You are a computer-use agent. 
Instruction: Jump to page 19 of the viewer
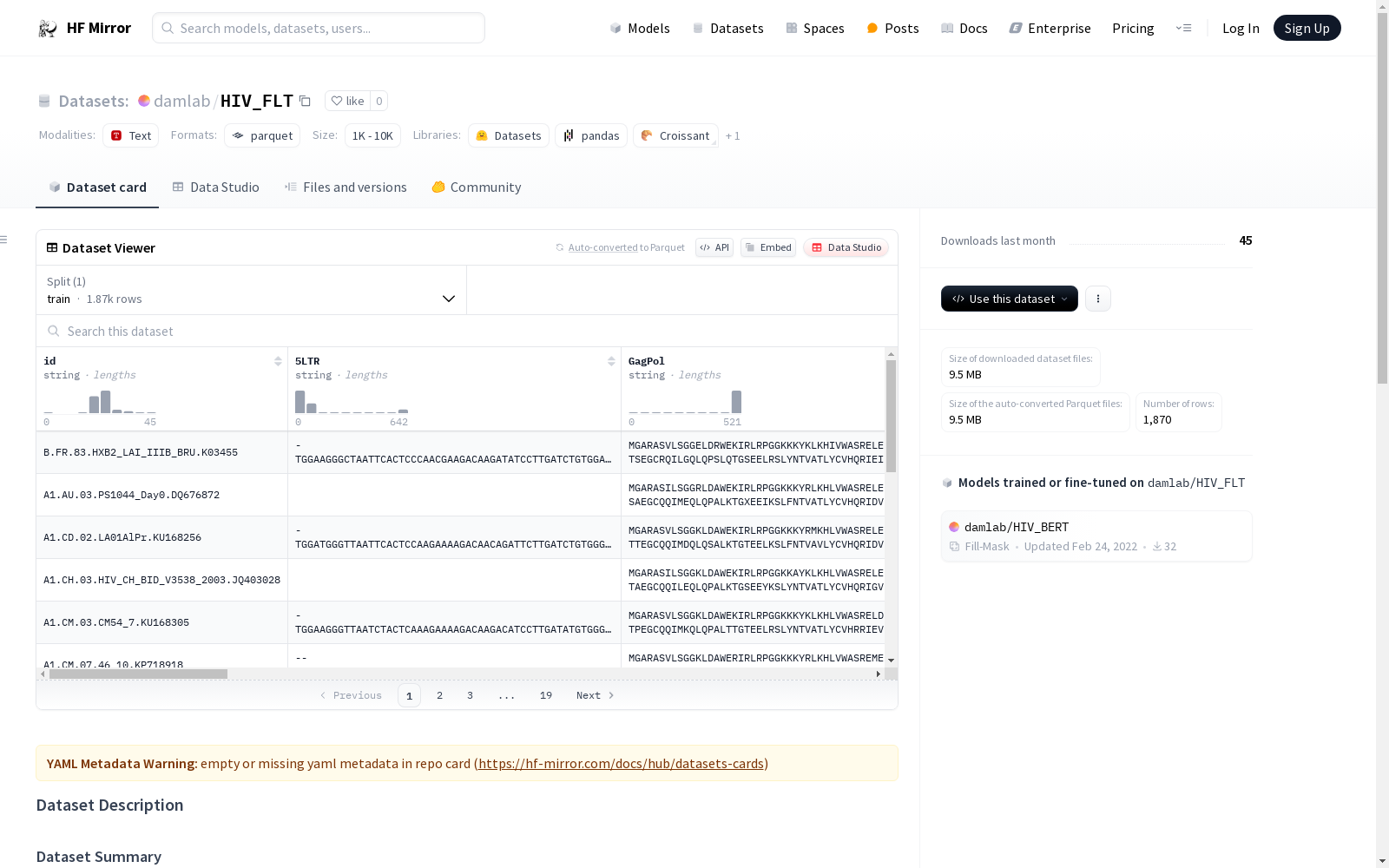[x=546, y=695]
